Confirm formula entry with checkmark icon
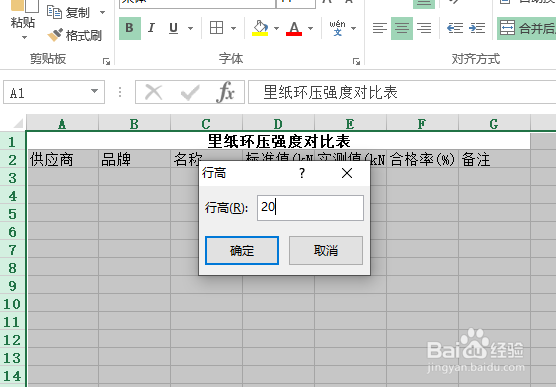The image size is (556, 387). coord(190,93)
